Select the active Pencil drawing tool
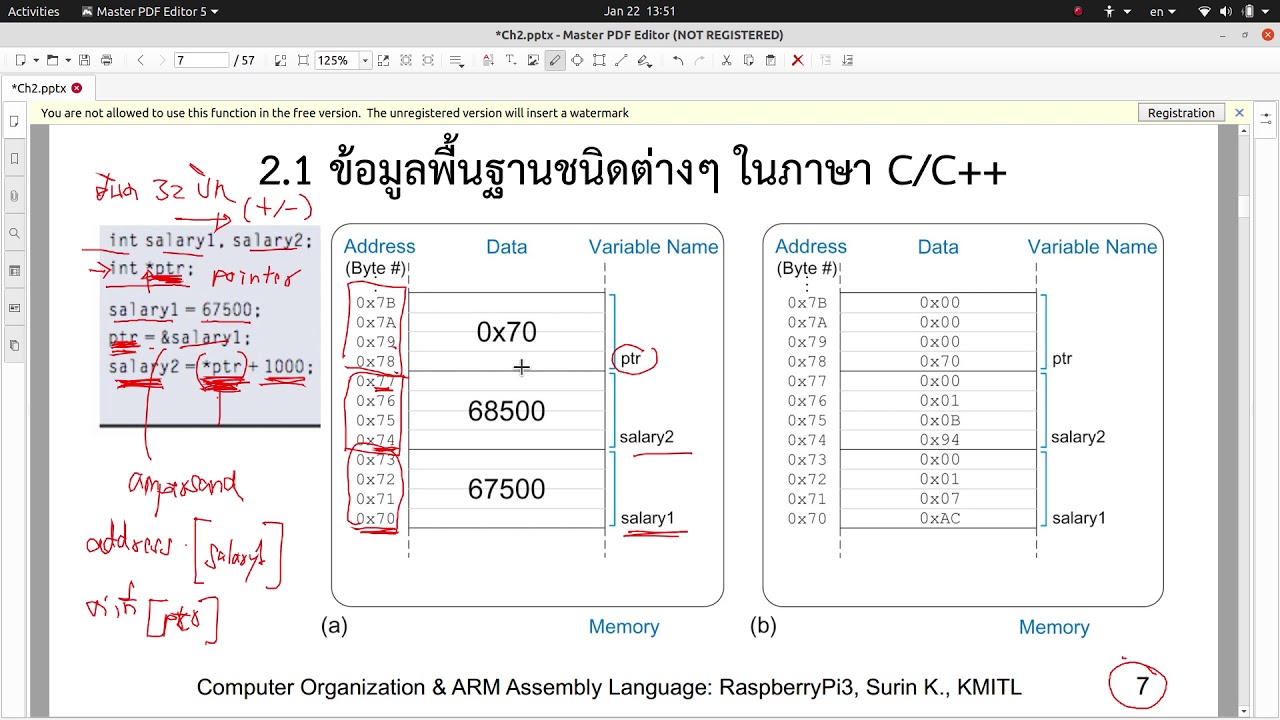The width and height of the screenshot is (1280, 720). (555, 60)
